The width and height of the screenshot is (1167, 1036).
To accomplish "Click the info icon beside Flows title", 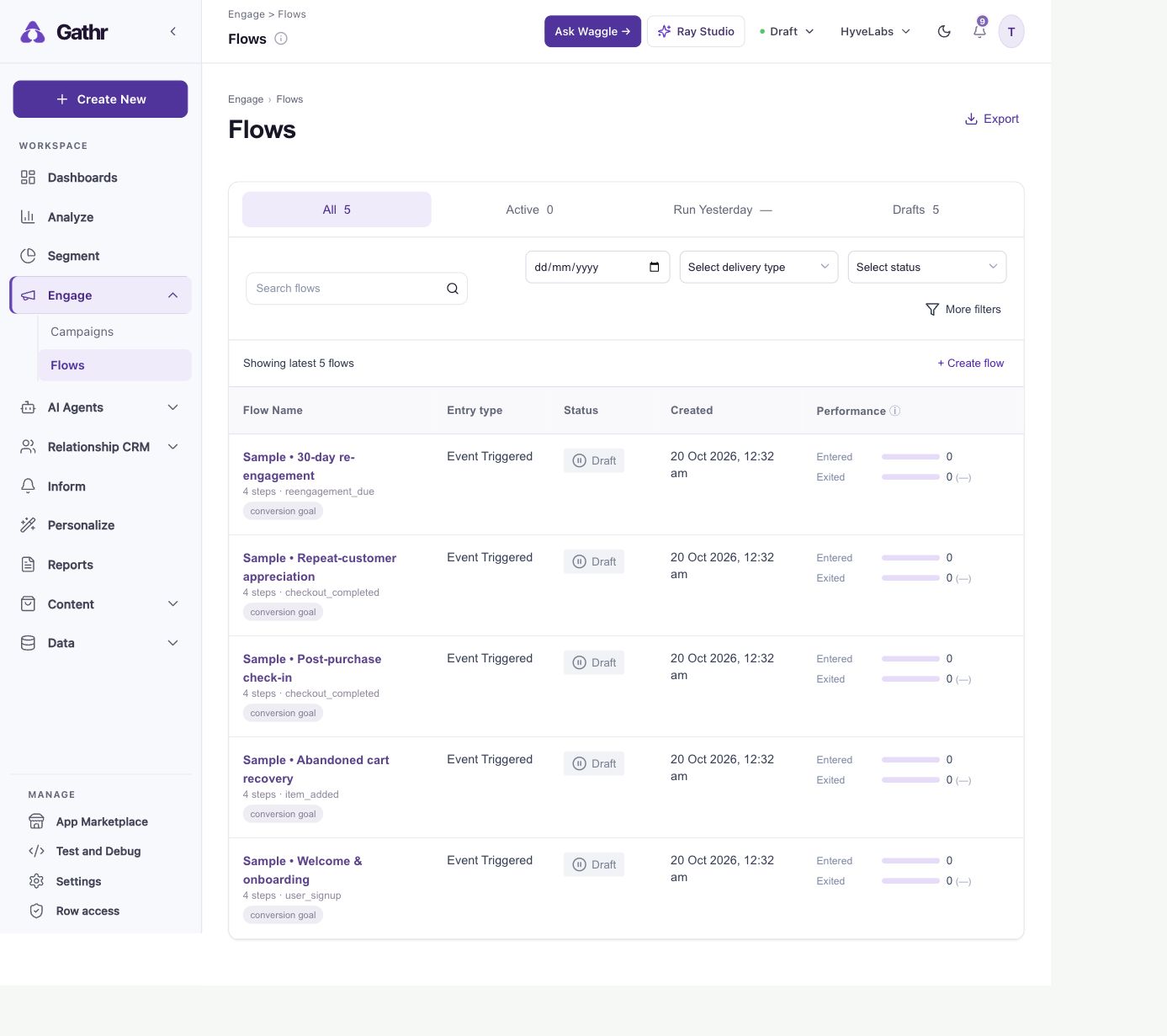I will pos(281,39).
